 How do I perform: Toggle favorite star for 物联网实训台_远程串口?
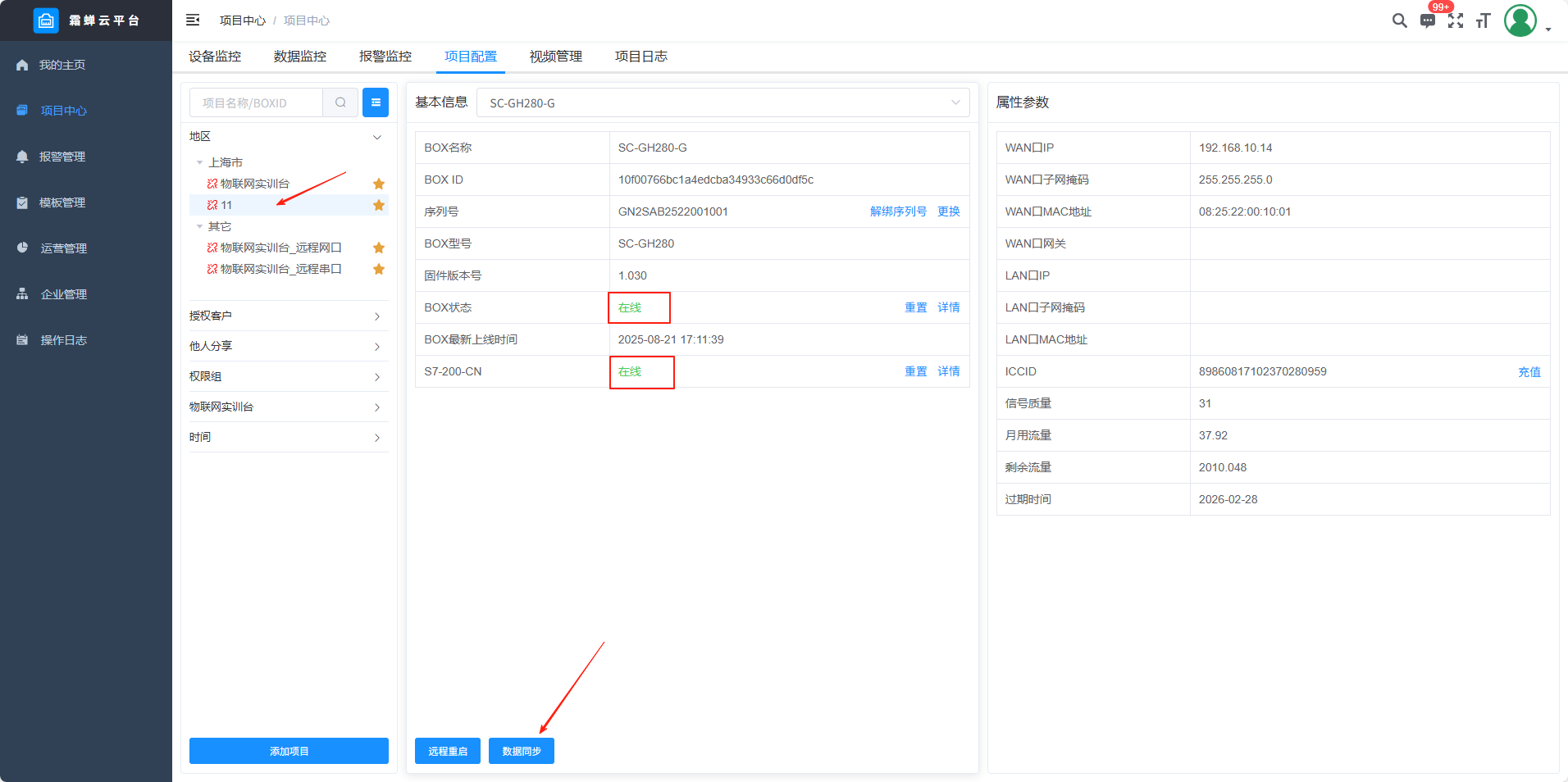[379, 269]
